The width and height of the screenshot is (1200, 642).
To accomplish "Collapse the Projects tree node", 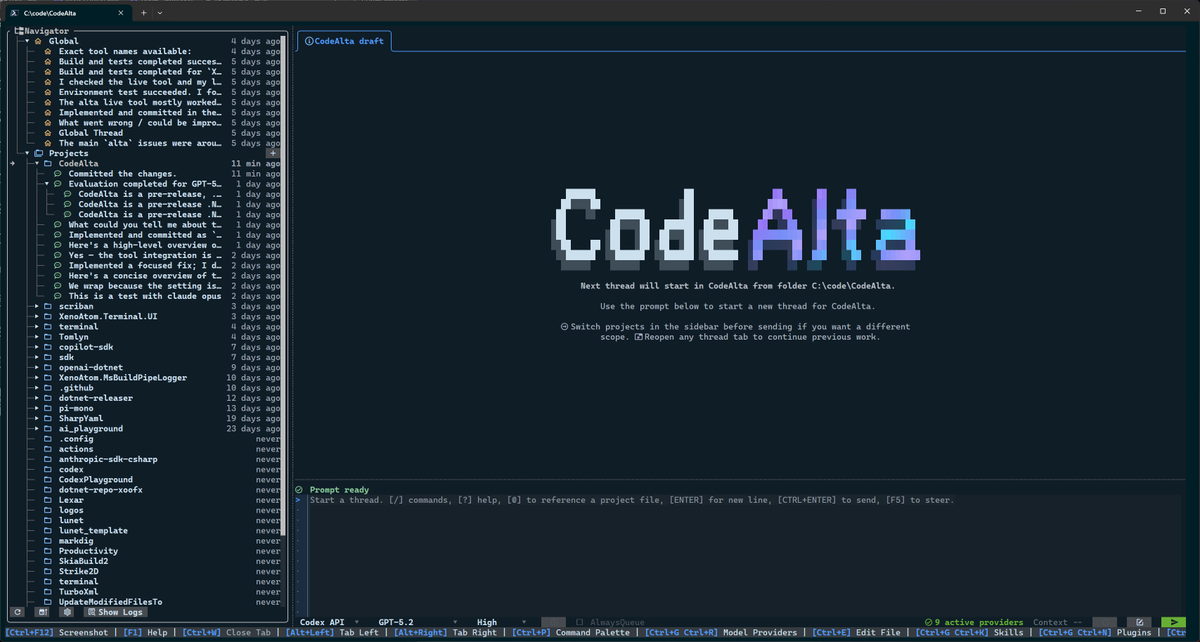I will (x=28, y=153).
